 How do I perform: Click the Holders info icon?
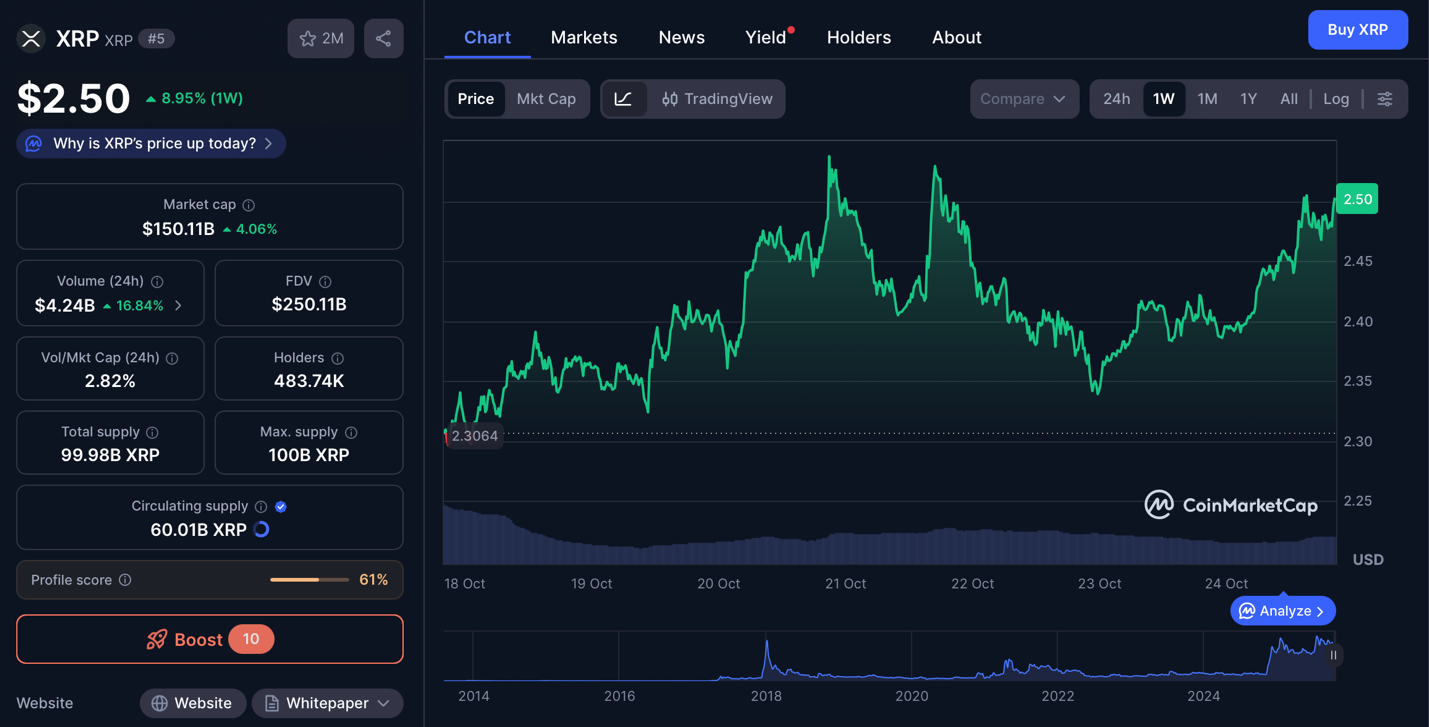point(338,358)
